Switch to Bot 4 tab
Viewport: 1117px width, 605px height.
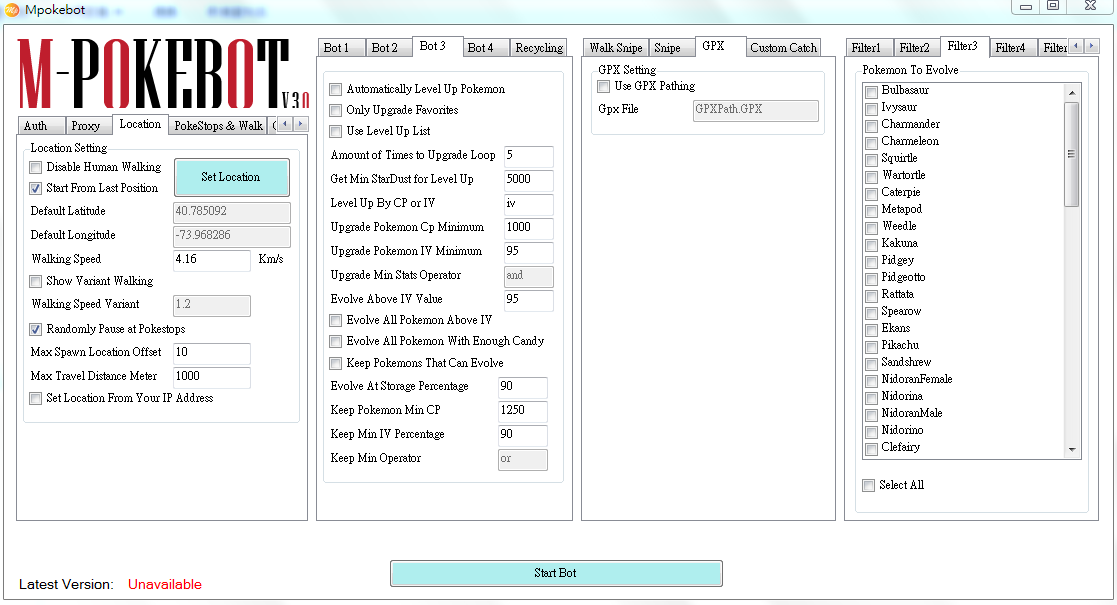pyautogui.click(x=487, y=48)
